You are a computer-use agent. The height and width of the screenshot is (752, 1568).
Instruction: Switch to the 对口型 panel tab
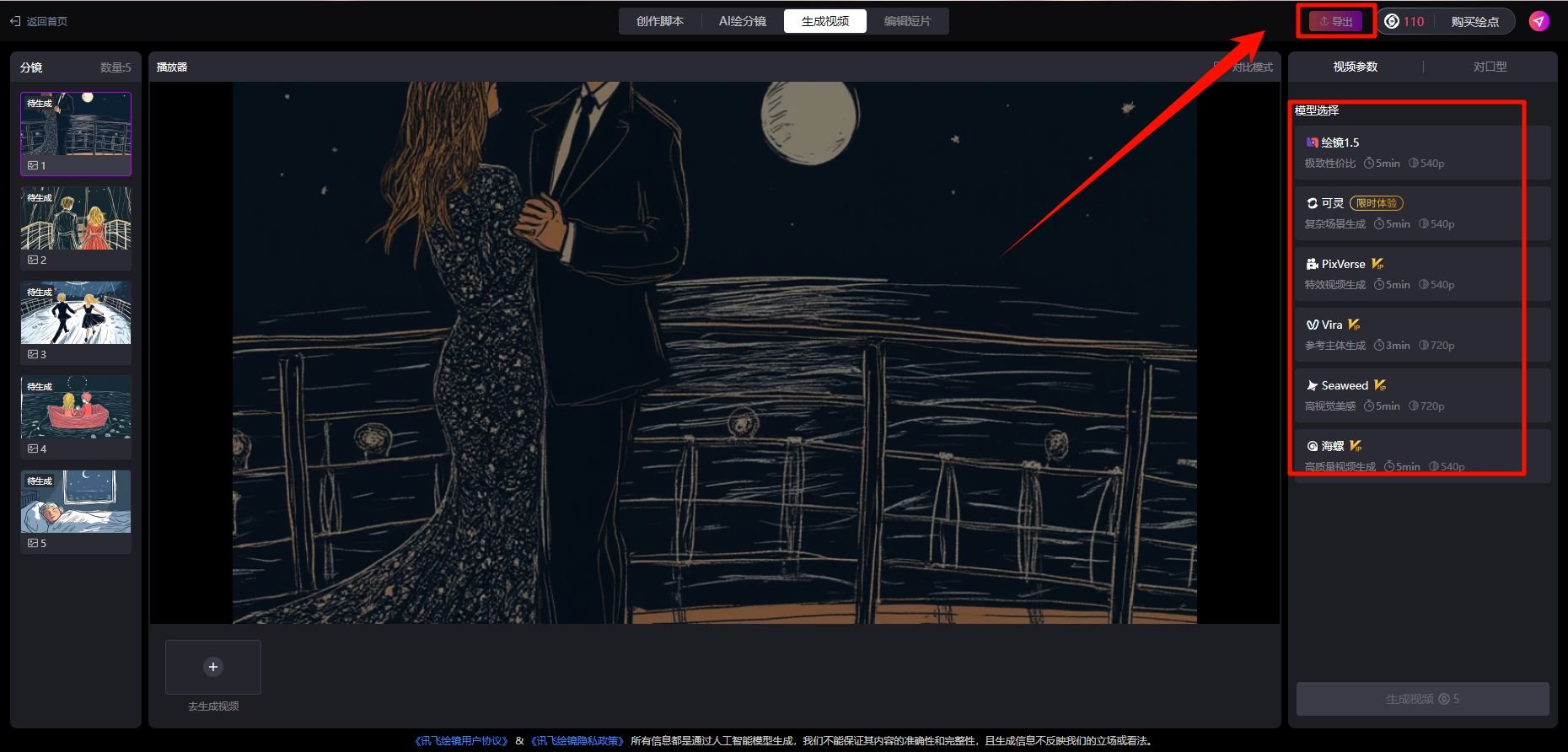(x=1490, y=67)
